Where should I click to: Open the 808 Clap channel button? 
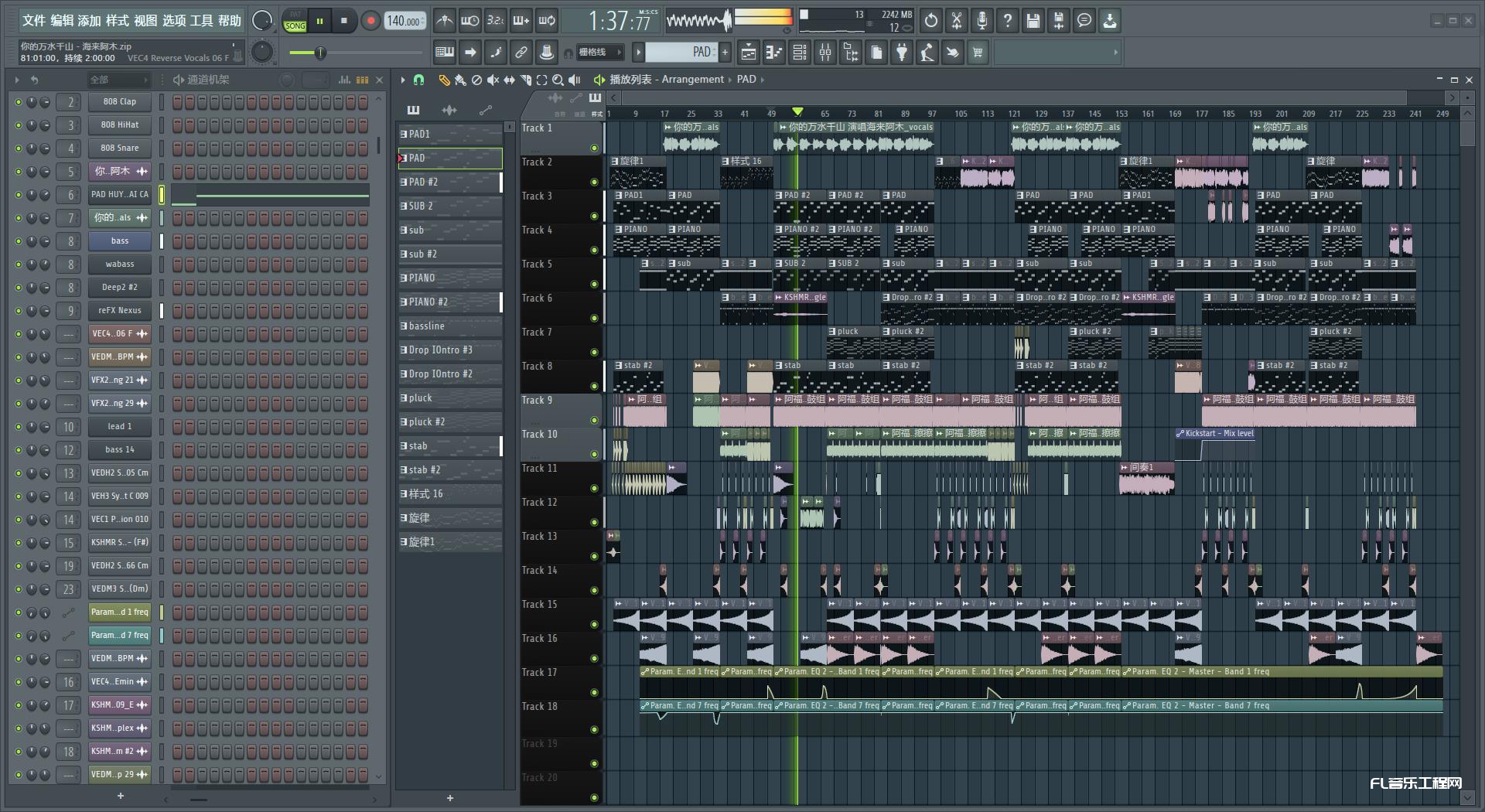tap(120, 101)
